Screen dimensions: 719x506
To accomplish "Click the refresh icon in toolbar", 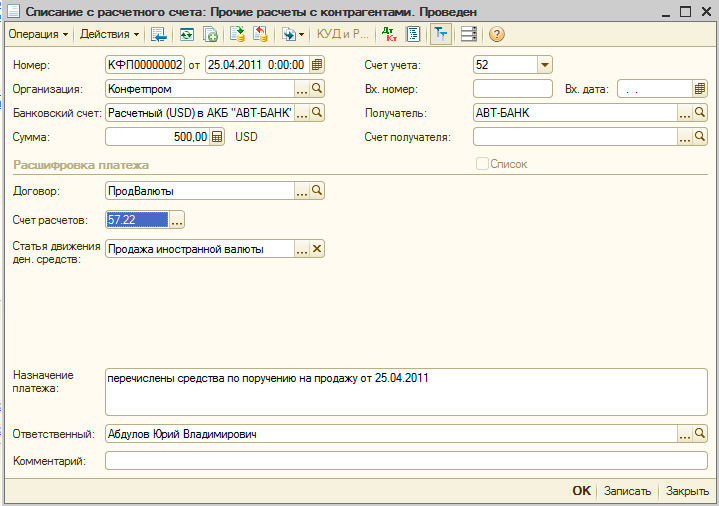I will (x=187, y=35).
